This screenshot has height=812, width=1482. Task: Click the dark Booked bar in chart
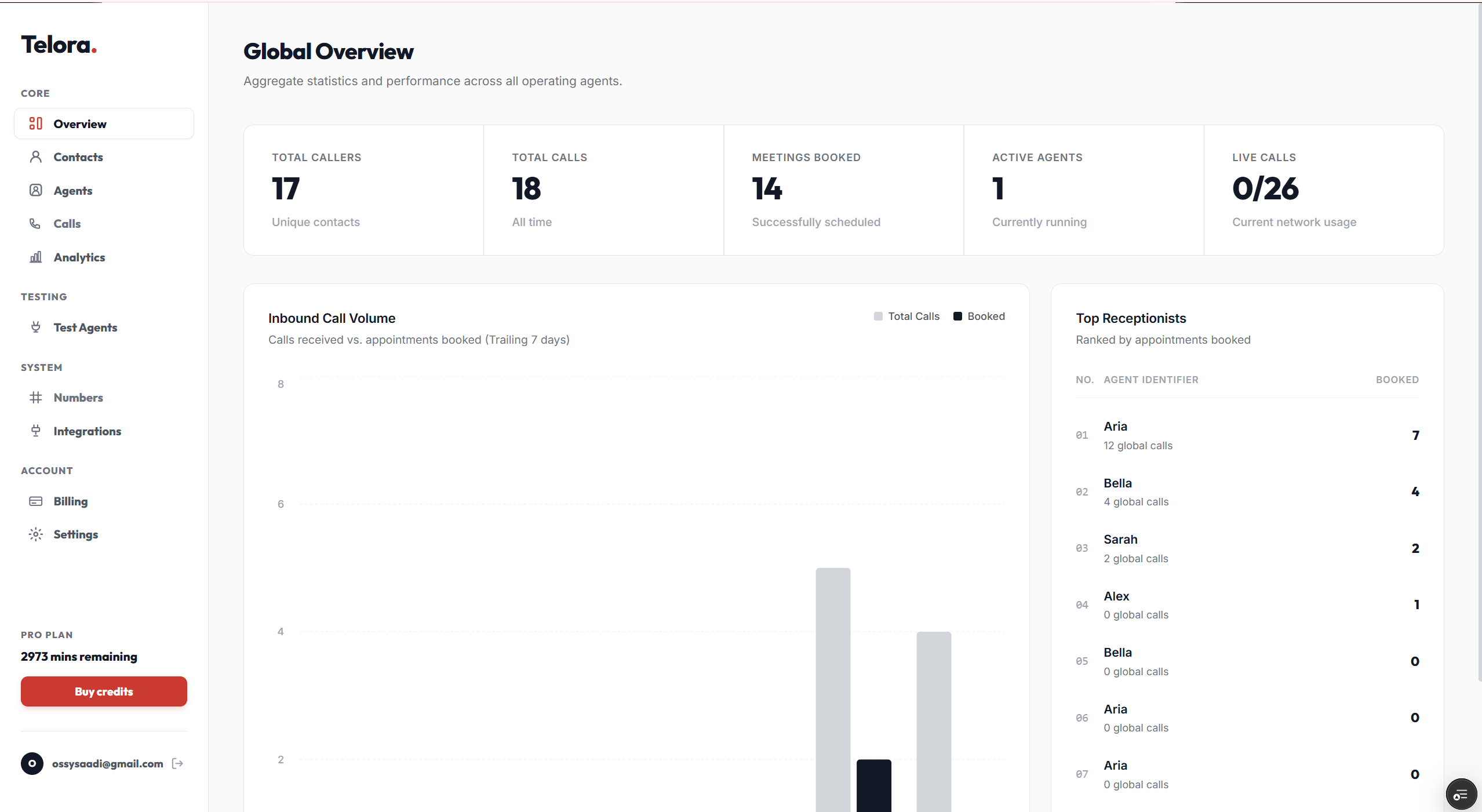(874, 785)
